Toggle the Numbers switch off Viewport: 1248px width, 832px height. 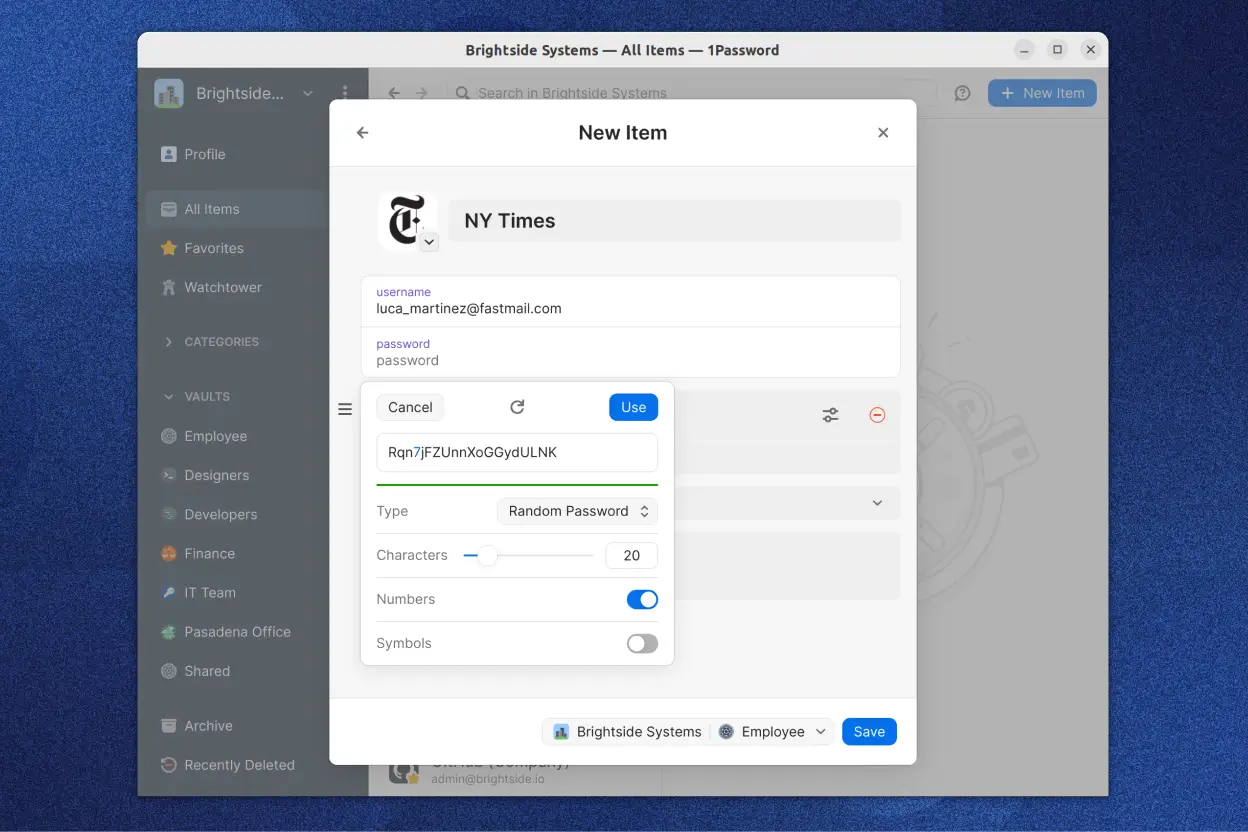click(x=642, y=599)
